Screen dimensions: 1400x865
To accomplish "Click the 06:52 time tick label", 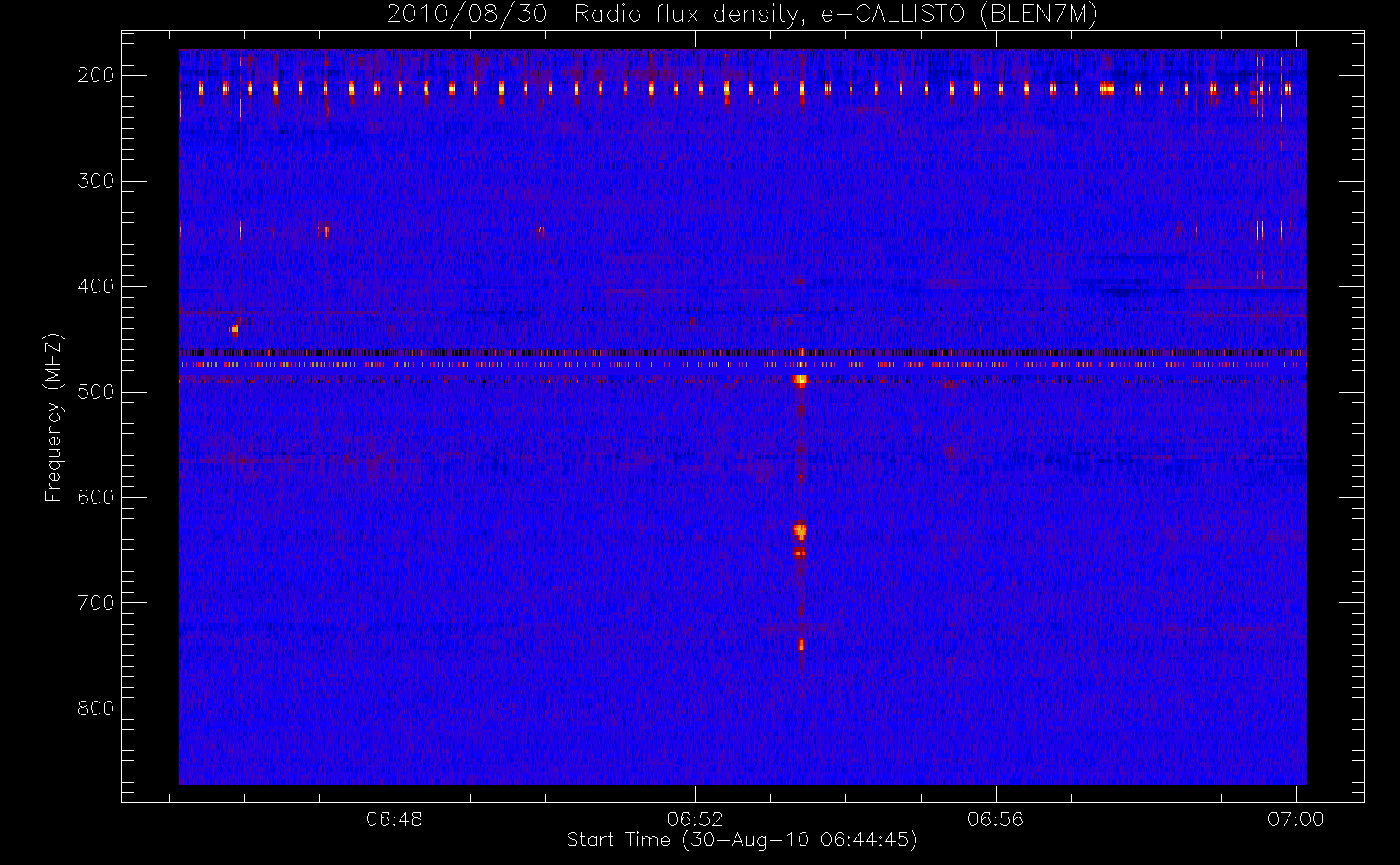I will (695, 819).
